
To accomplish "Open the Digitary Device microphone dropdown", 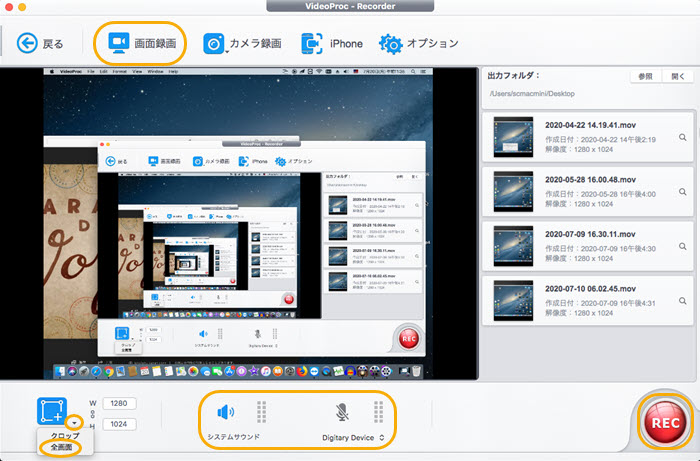I will (x=353, y=438).
